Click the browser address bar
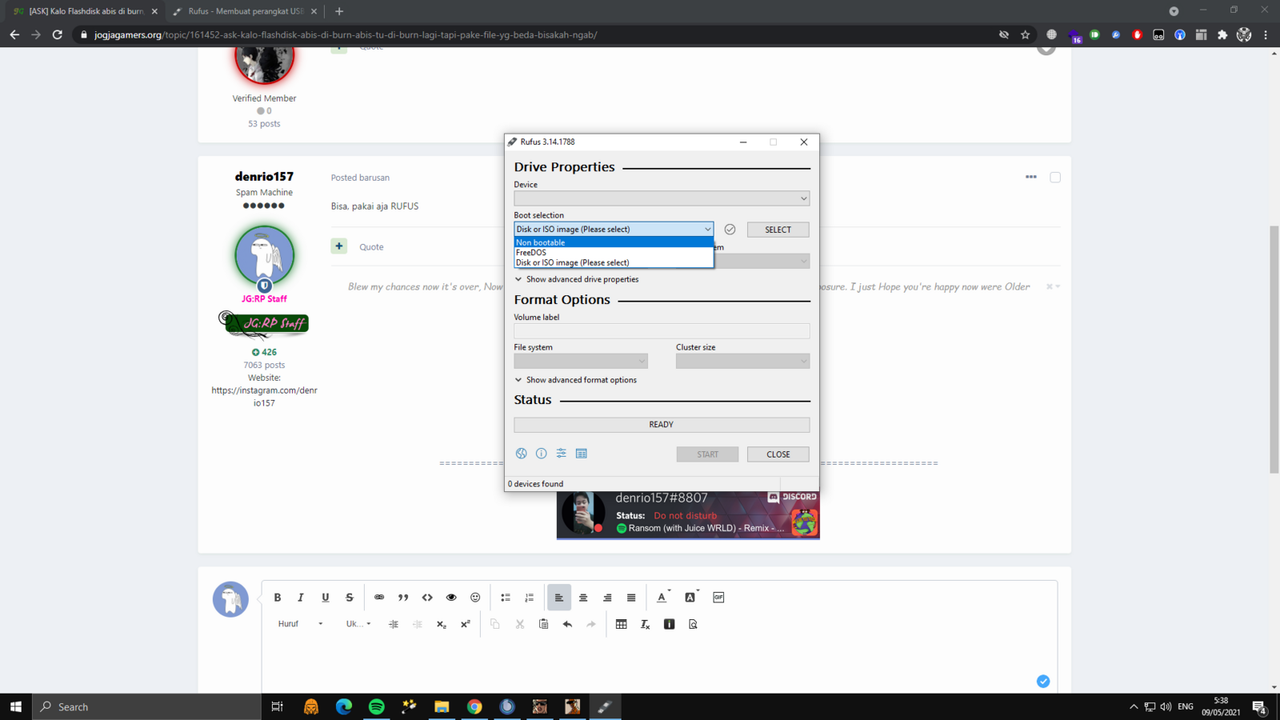Viewport: 1280px width, 720px height. [530, 34]
